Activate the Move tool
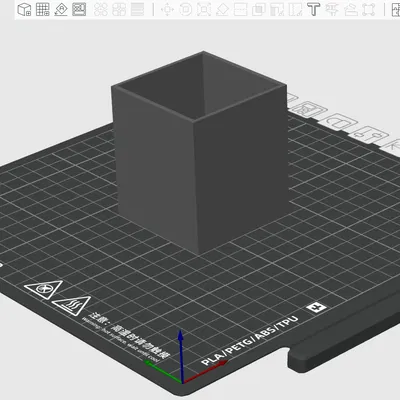Viewport: 400px width, 400px height. [167, 9]
